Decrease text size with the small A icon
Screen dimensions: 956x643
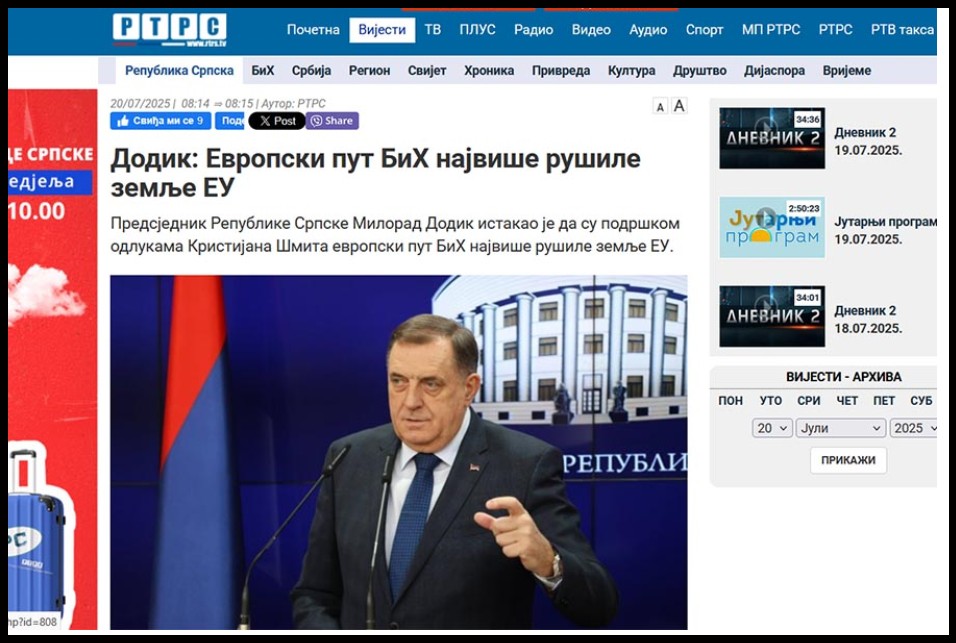[x=660, y=107]
